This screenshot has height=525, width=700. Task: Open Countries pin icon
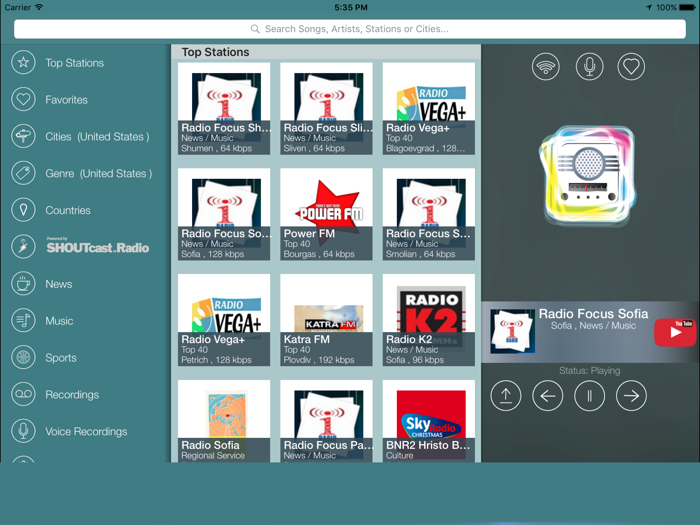pos(23,210)
